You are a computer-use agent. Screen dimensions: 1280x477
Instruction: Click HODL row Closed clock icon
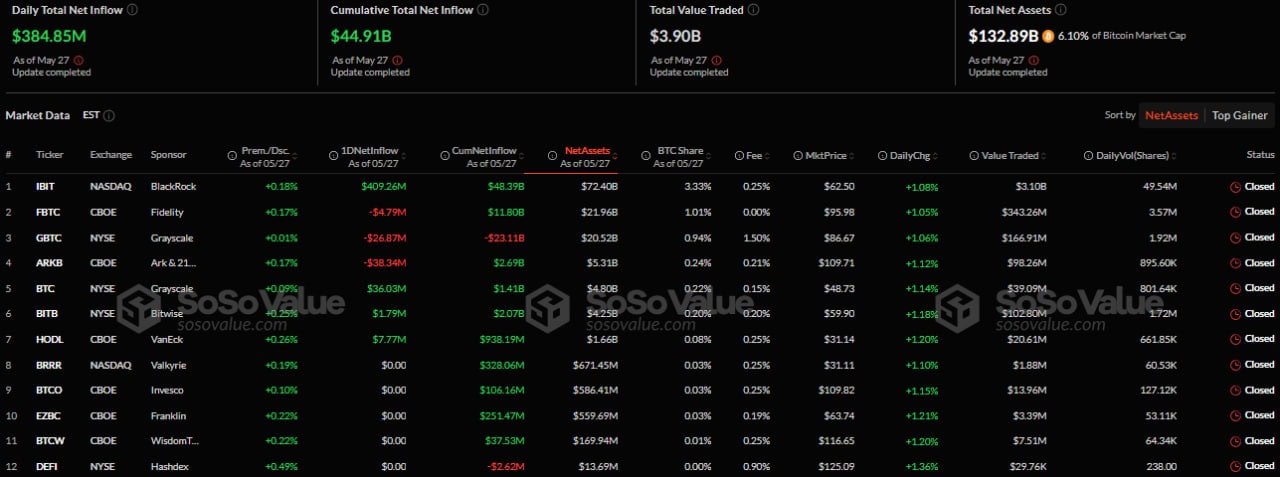click(x=1235, y=339)
